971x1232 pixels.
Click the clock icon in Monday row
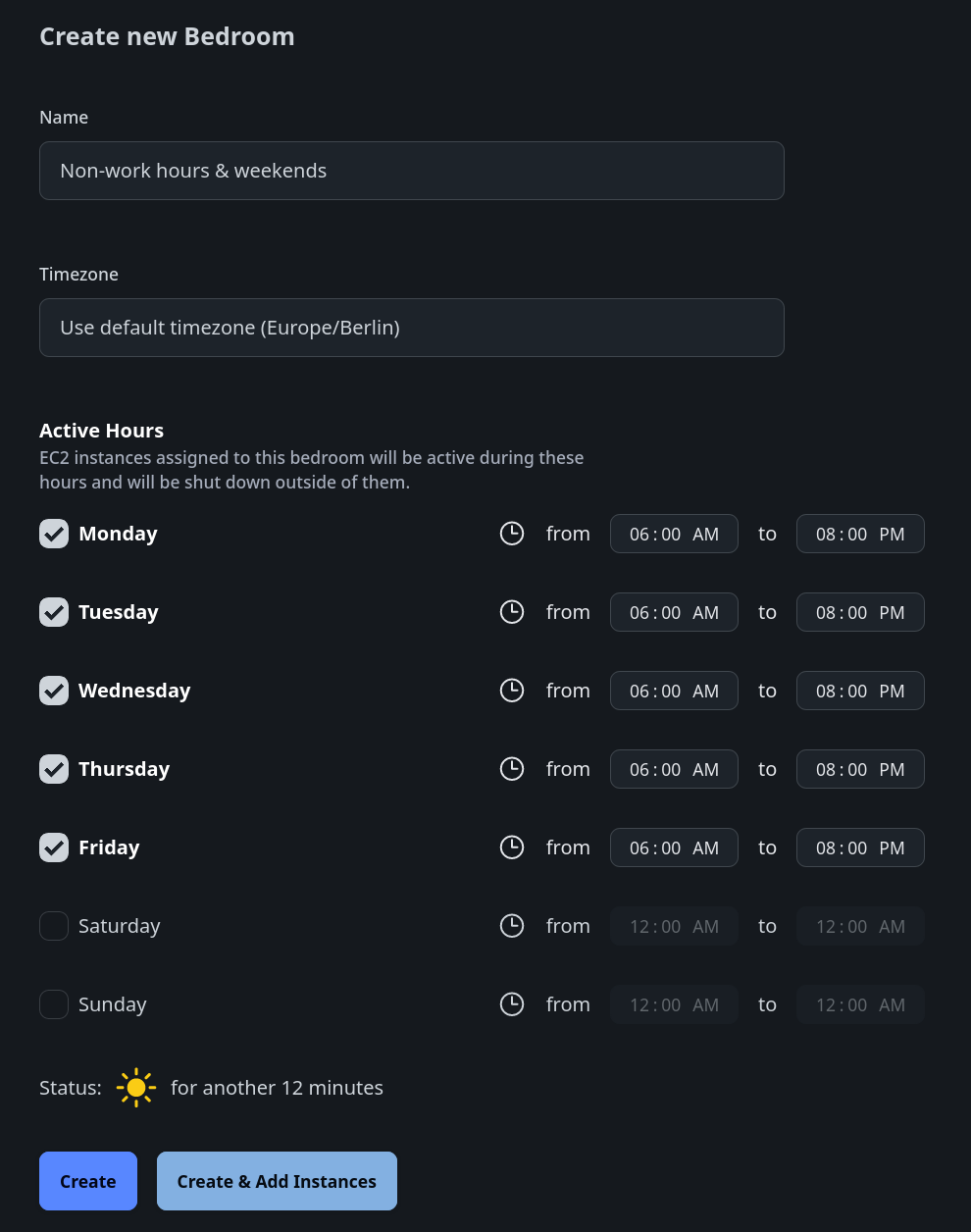point(512,534)
